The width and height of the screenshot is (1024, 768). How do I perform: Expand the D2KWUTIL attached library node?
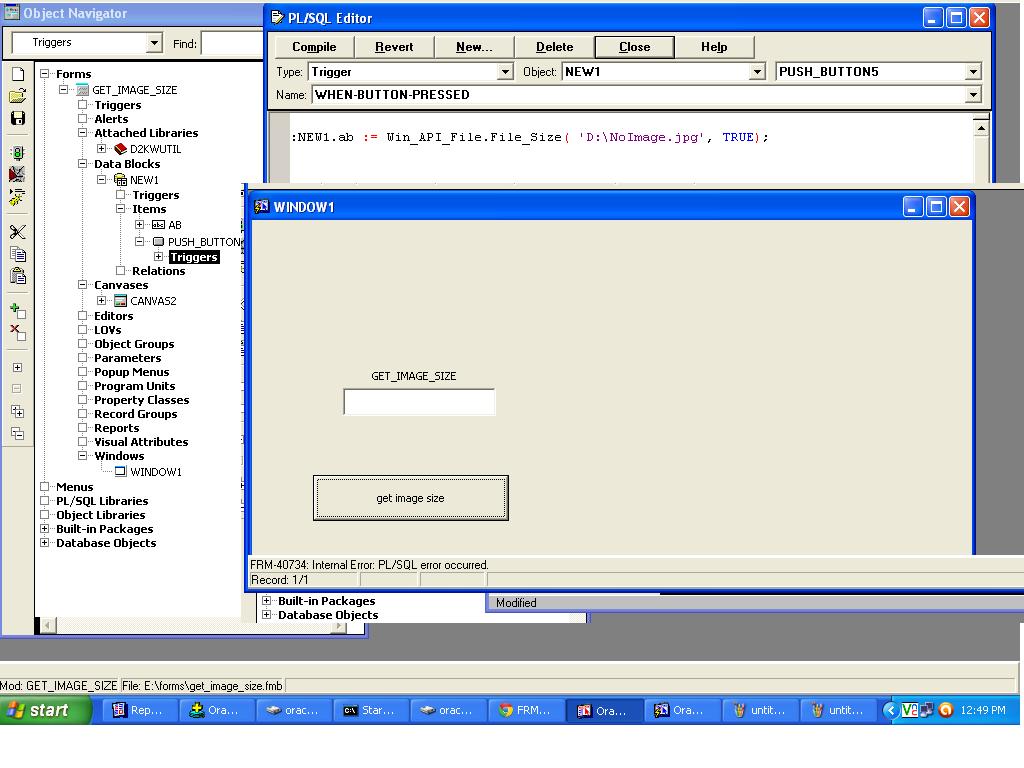point(101,149)
